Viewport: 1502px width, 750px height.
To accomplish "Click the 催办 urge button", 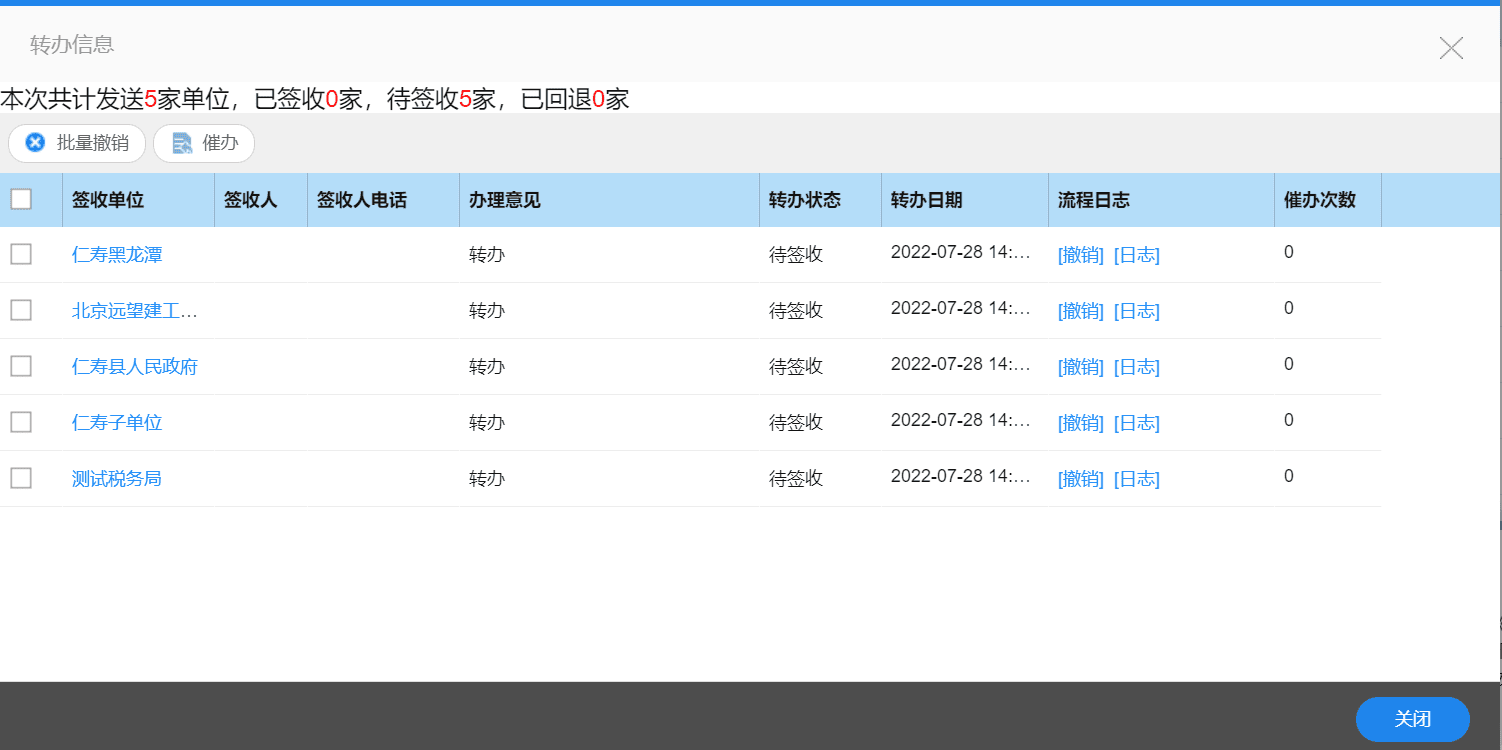I will pos(204,143).
